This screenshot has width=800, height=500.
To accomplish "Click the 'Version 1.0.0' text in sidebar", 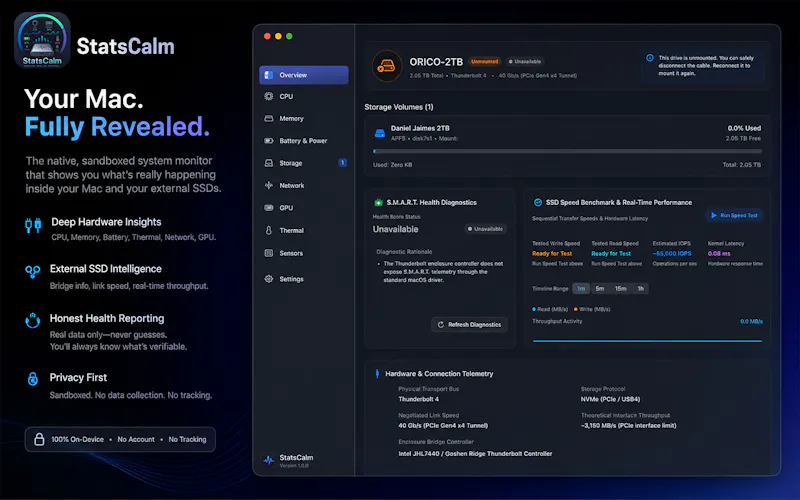I will [x=294, y=466].
